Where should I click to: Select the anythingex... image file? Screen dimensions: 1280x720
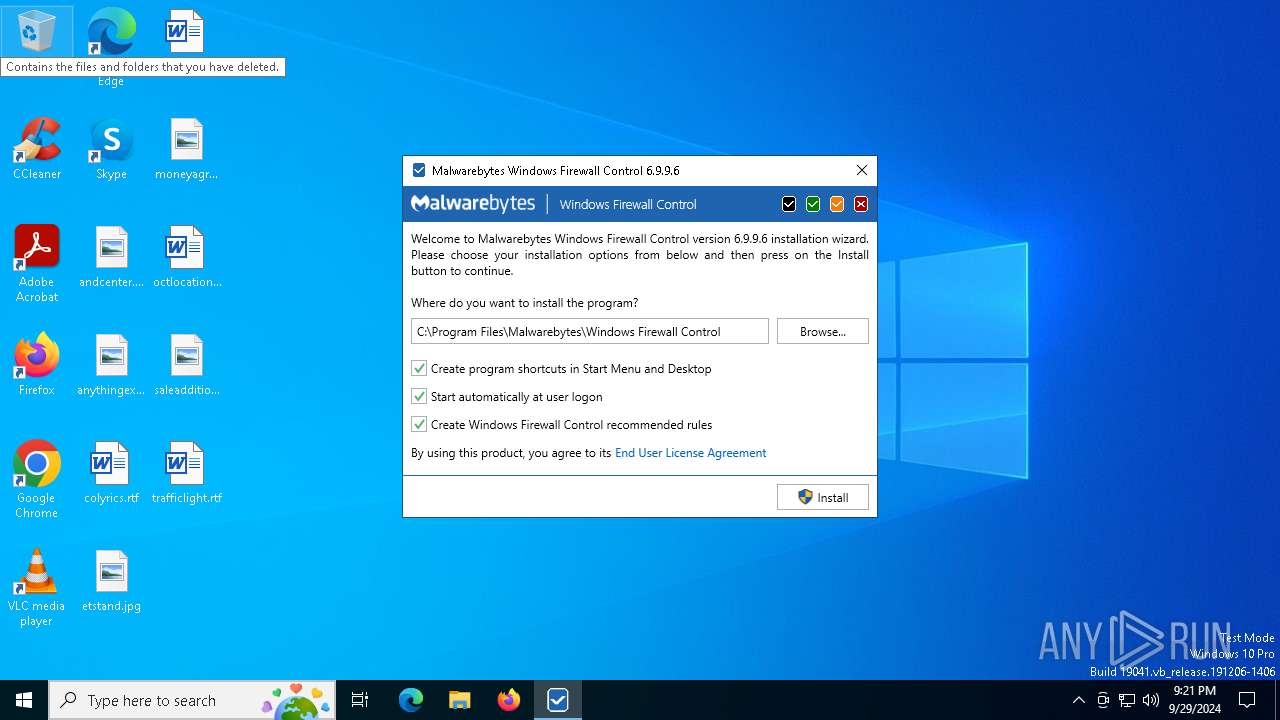(x=111, y=365)
